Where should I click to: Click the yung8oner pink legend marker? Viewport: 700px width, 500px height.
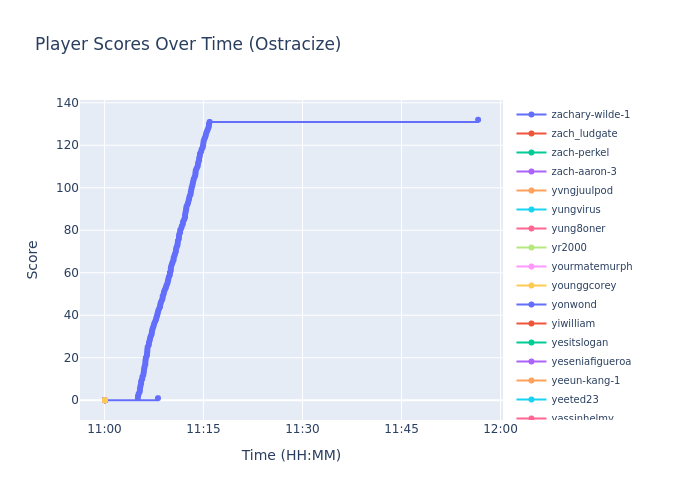tap(531, 229)
